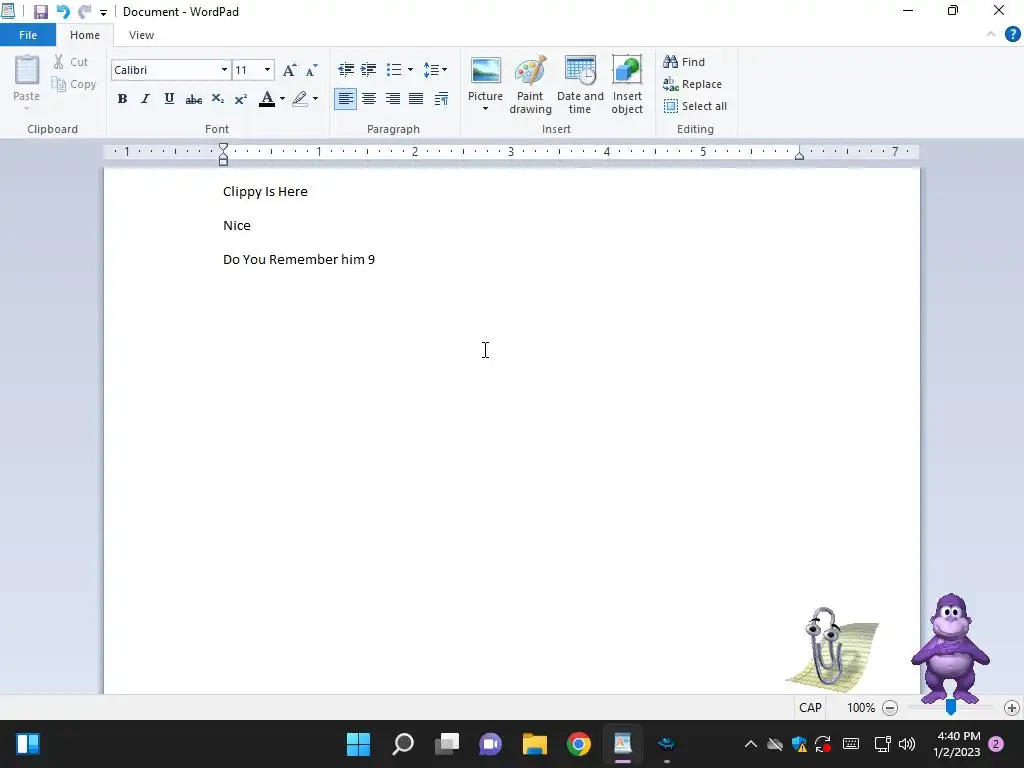The image size is (1024, 768).
Task: Undo the last action
Action: click(x=63, y=12)
